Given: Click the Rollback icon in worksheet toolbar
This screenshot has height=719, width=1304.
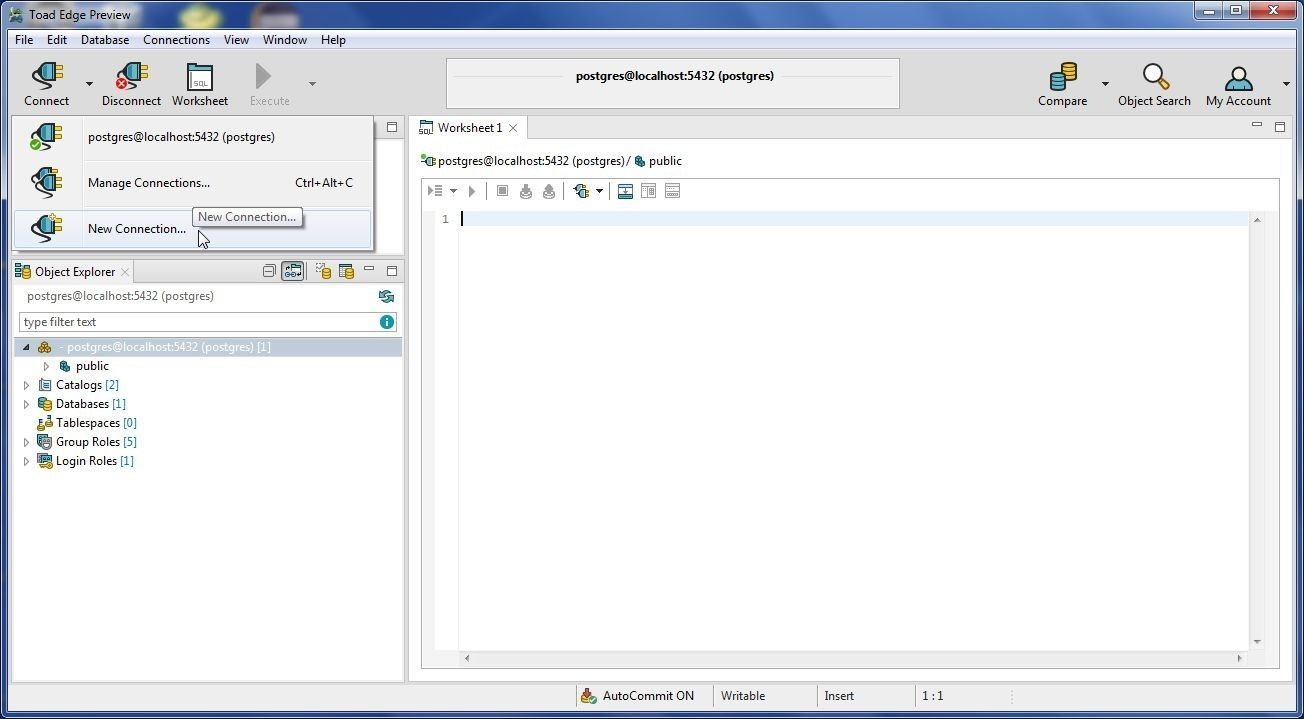Looking at the screenshot, I should [x=549, y=191].
